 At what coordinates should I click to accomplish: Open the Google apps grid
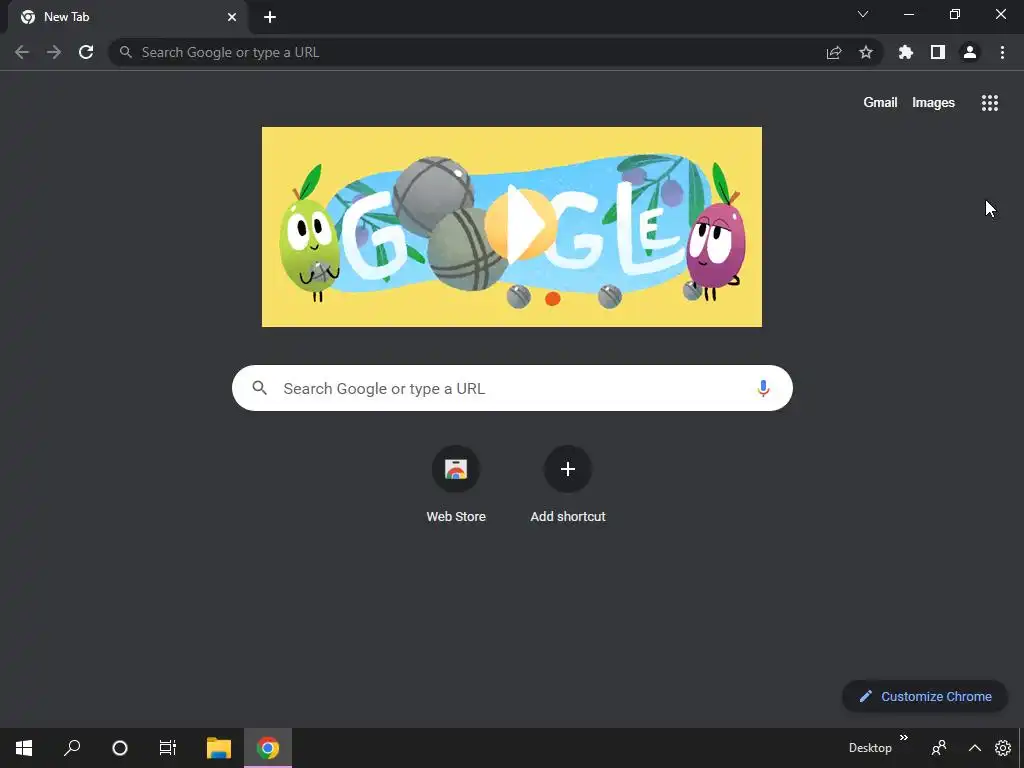[990, 103]
